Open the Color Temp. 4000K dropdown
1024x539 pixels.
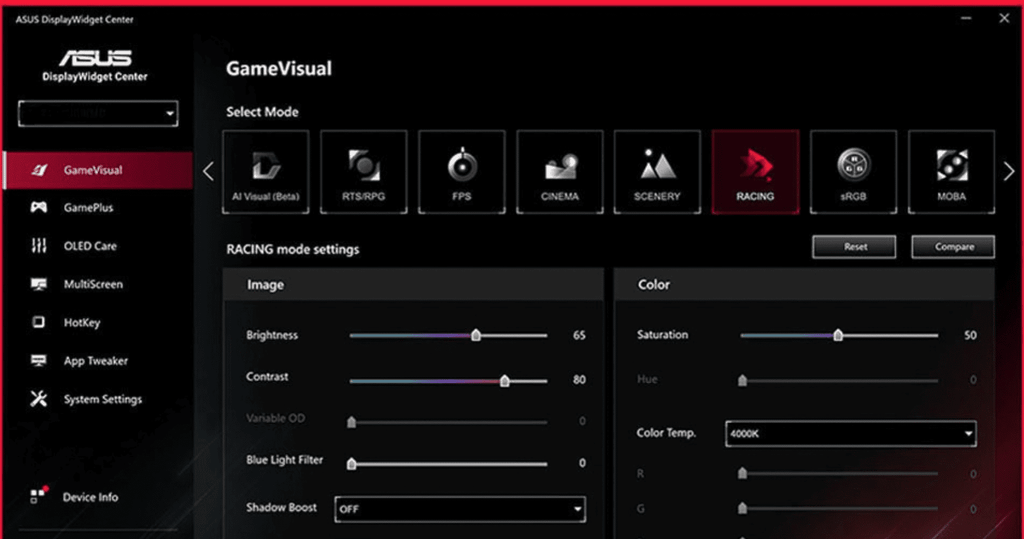tap(851, 433)
